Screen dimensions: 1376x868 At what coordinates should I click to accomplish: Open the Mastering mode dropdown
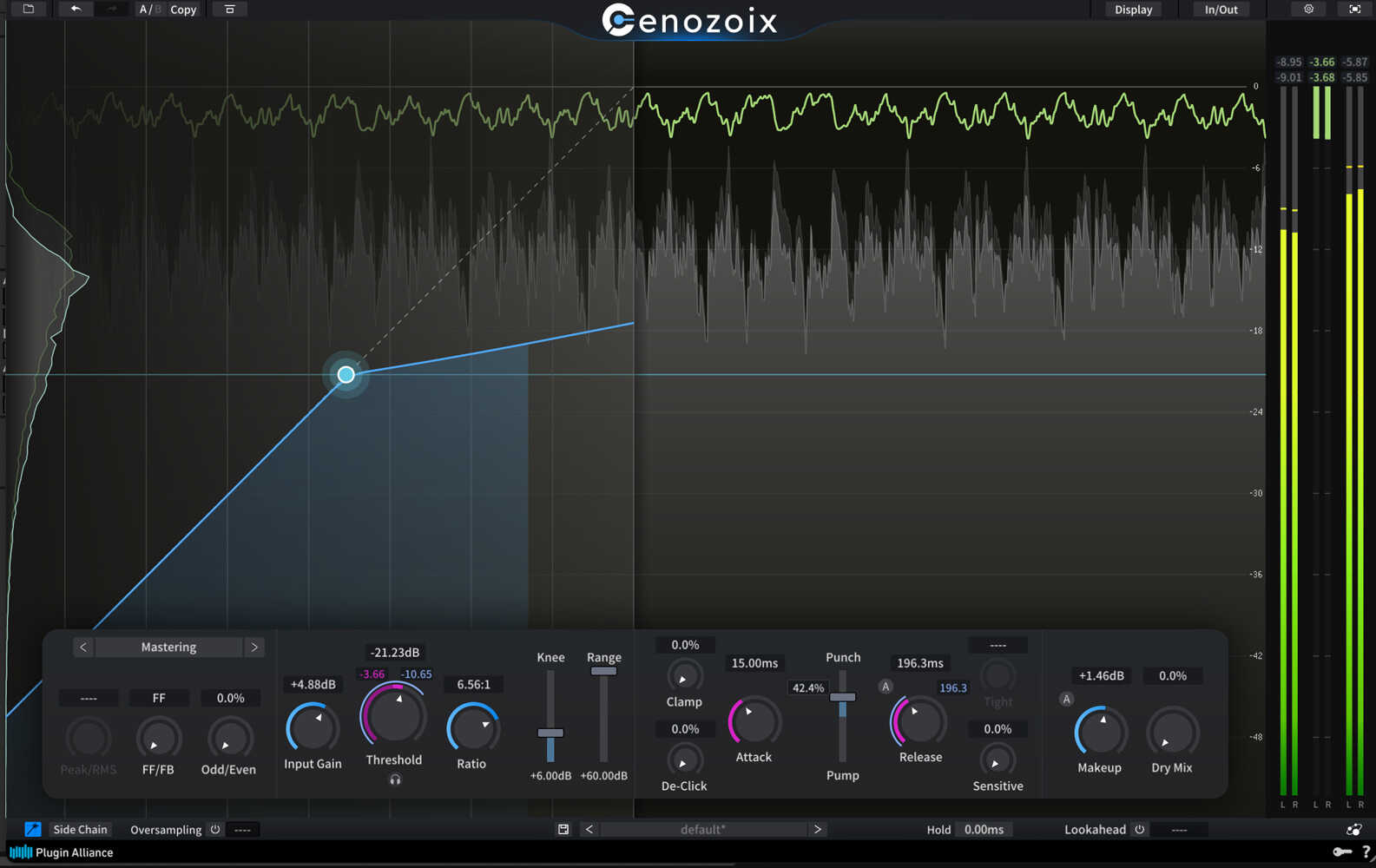click(168, 648)
